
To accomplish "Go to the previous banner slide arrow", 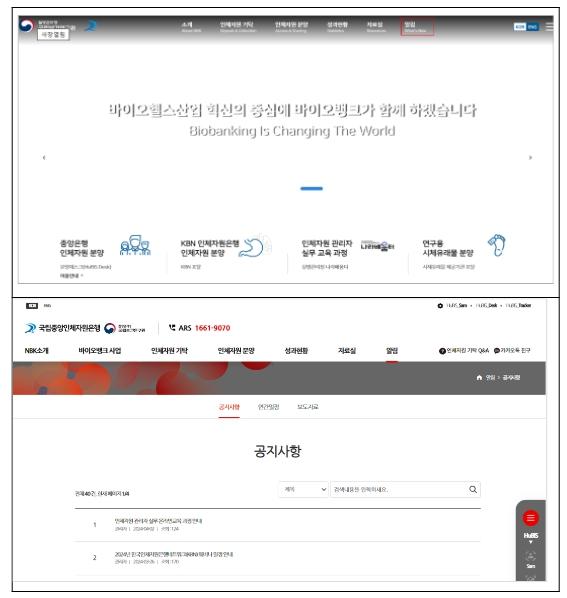I will pos(44,158).
